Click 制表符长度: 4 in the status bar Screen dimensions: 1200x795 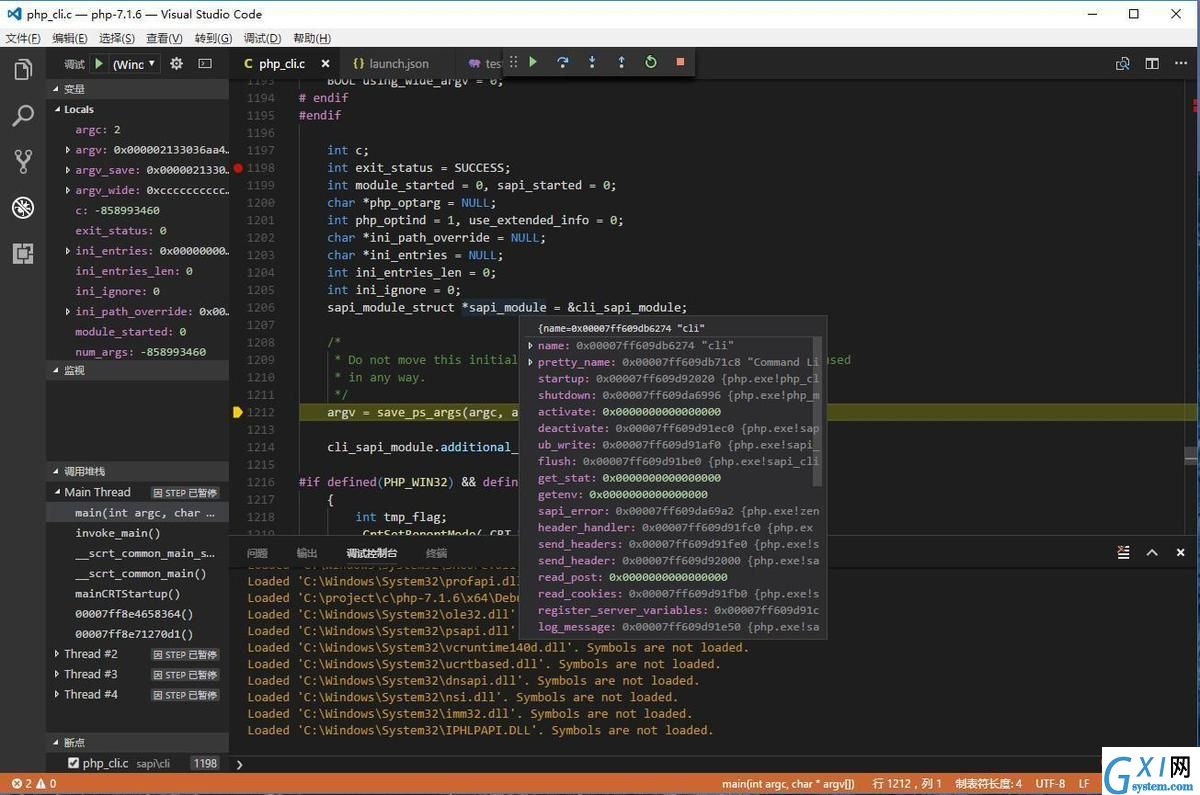(x=988, y=784)
